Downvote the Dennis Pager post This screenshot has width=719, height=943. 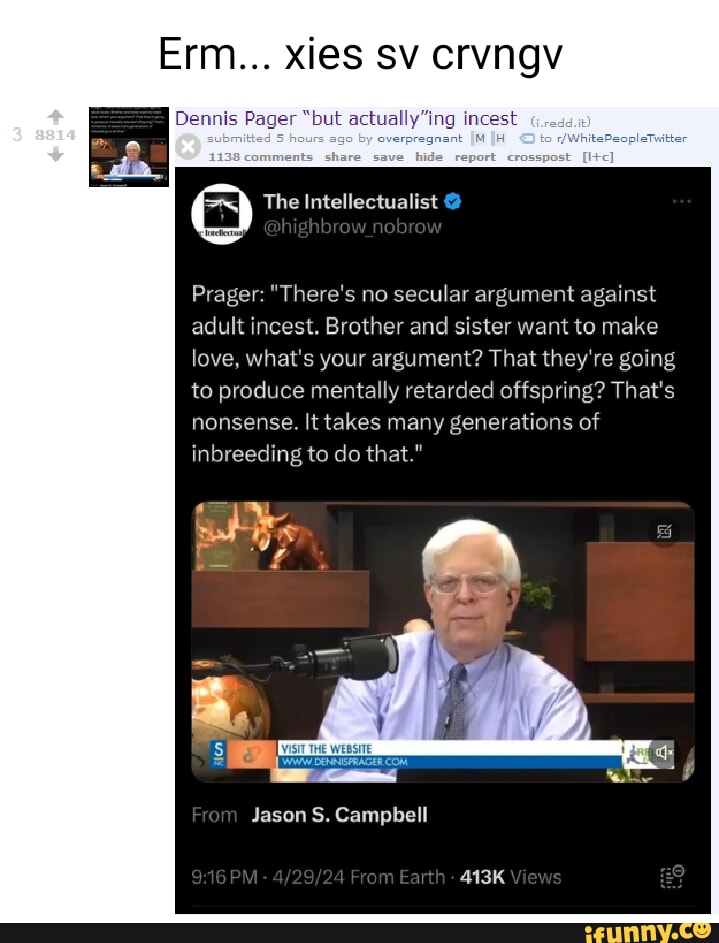[x=55, y=155]
